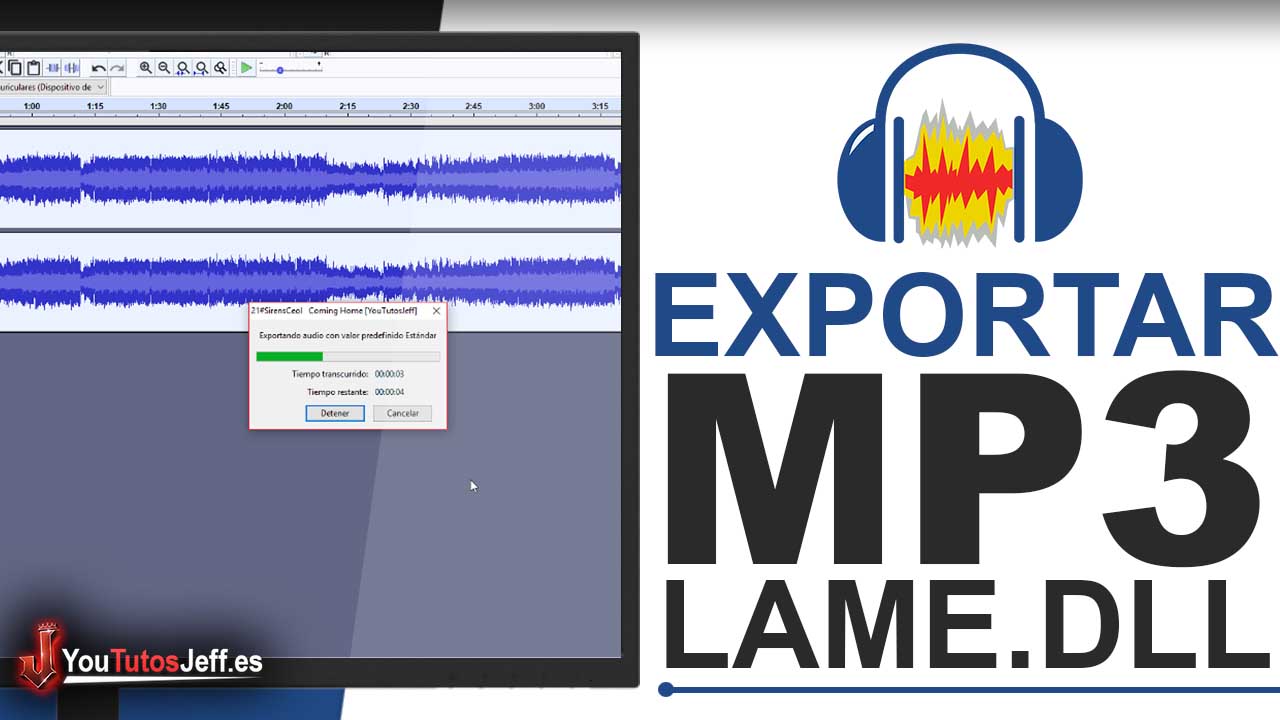Viewport: 1280px width, 720px height.
Task: Click the 1:30 mark on the timeline ruler
Action: coord(158,106)
